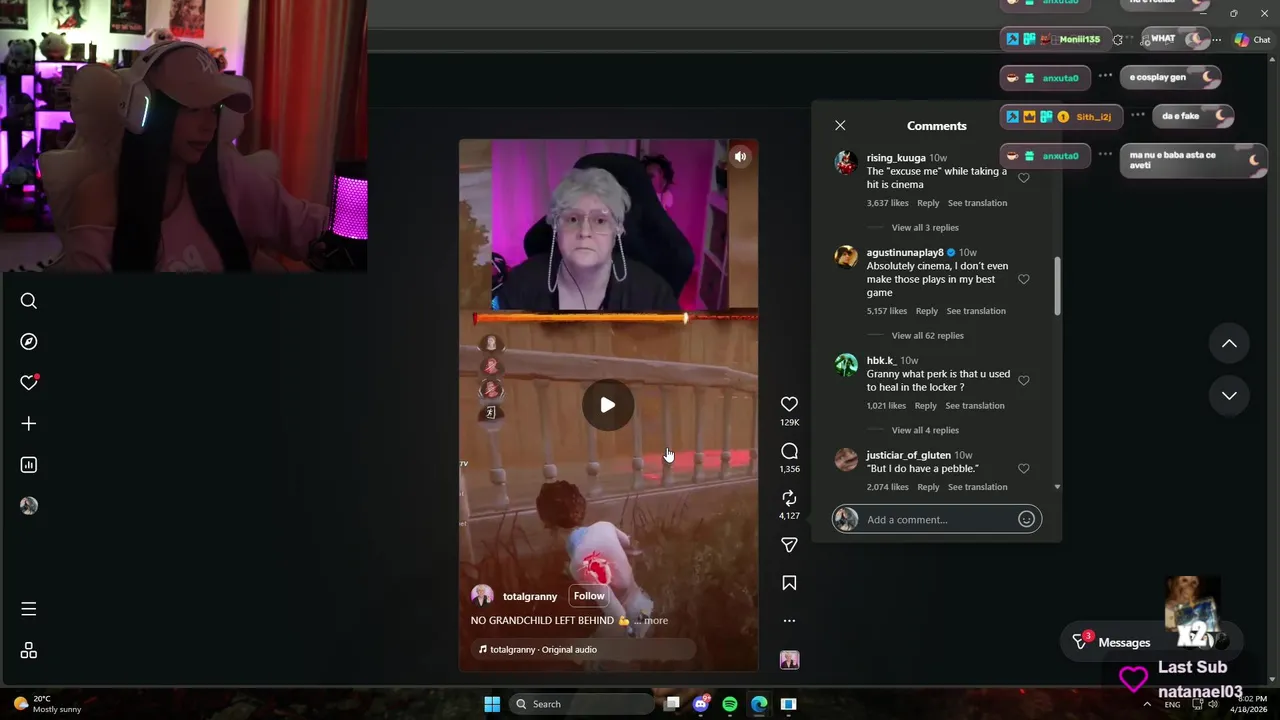This screenshot has height=720, width=1280.
Task: Click totalgranny's avatar on the reel
Action: (482, 596)
